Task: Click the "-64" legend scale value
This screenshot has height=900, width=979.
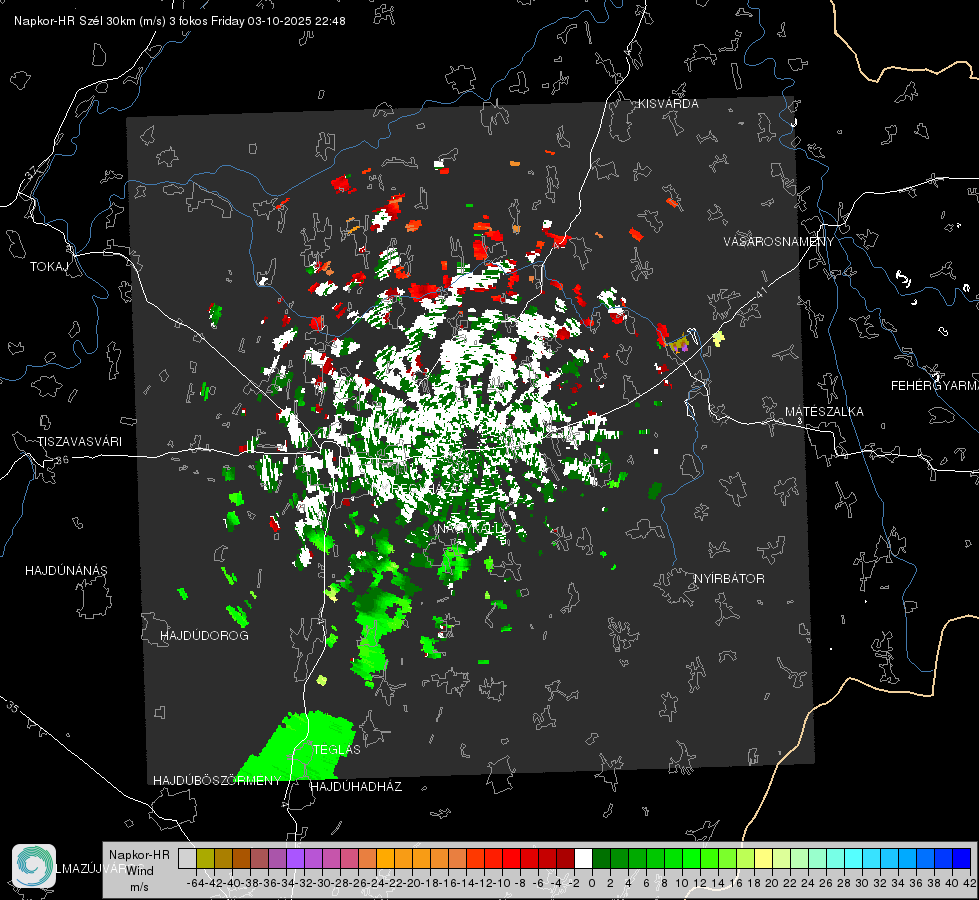Action: [196, 883]
